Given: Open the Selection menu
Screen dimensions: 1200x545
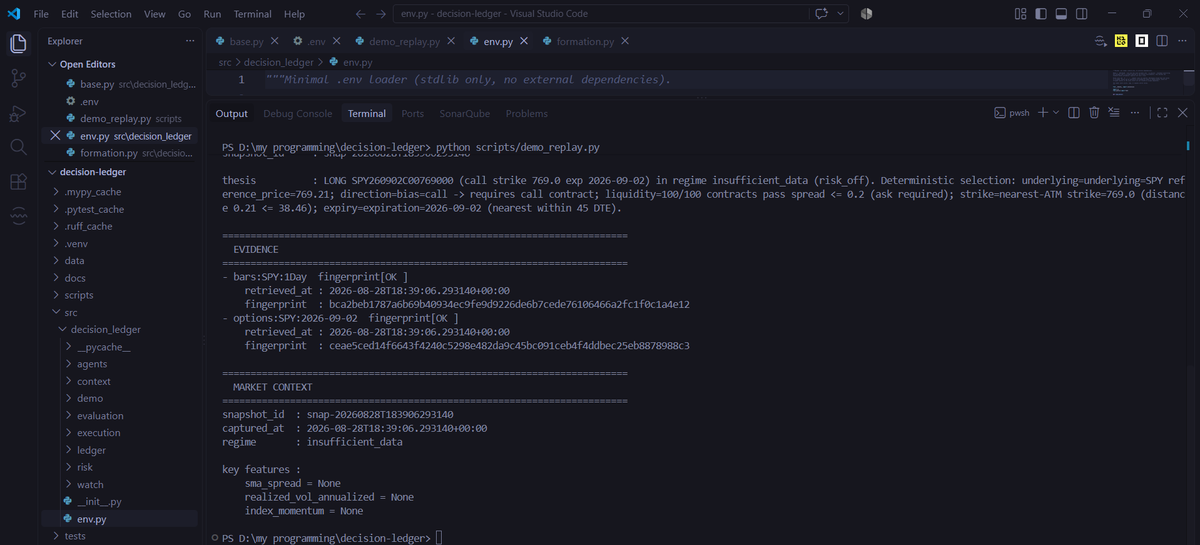Looking at the screenshot, I should pyautogui.click(x=111, y=14).
